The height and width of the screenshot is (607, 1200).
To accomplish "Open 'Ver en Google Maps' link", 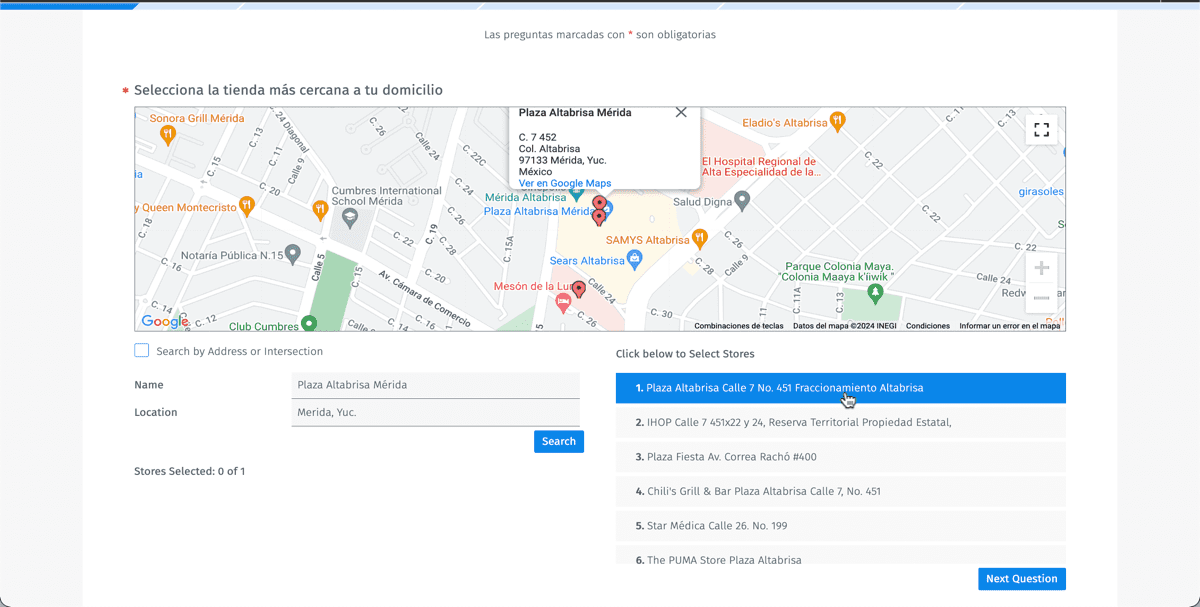I will tap(564, 183).
